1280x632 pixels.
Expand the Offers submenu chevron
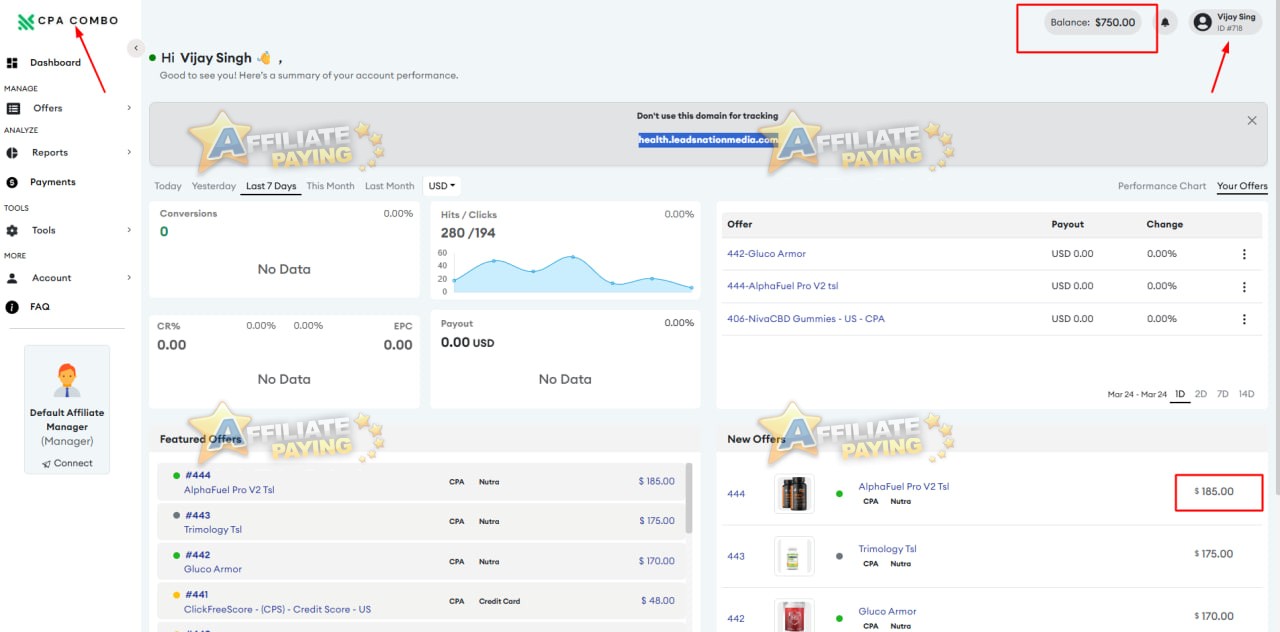129,108
